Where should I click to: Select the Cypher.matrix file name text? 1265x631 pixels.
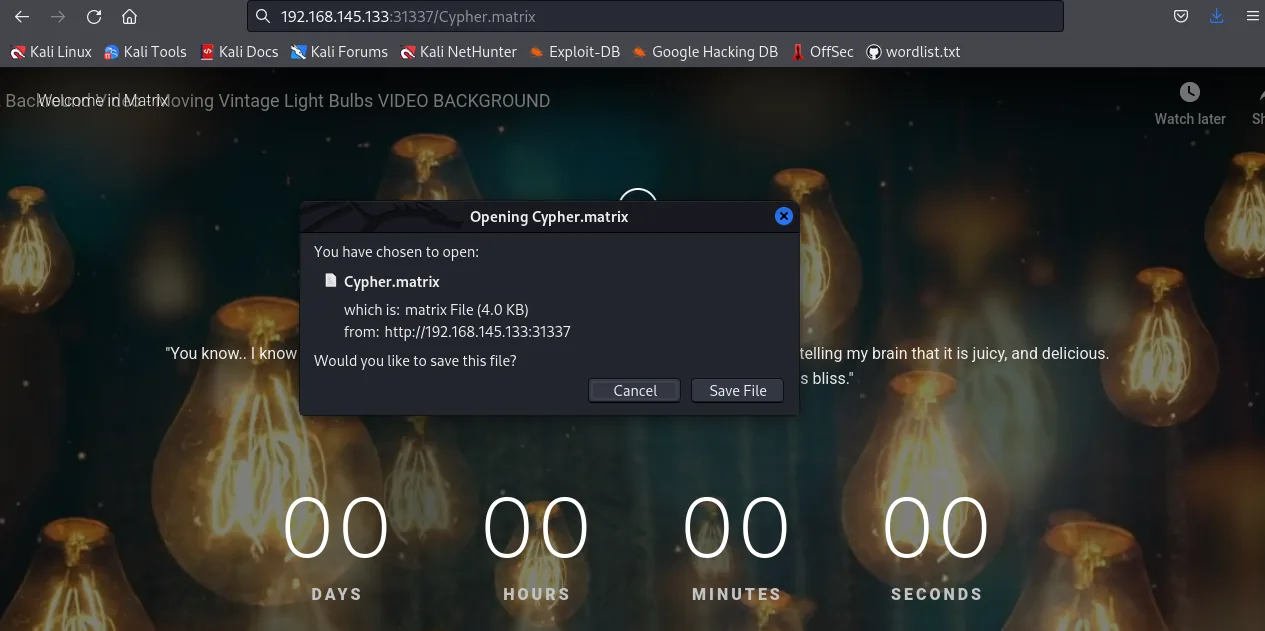click(392, 282)
